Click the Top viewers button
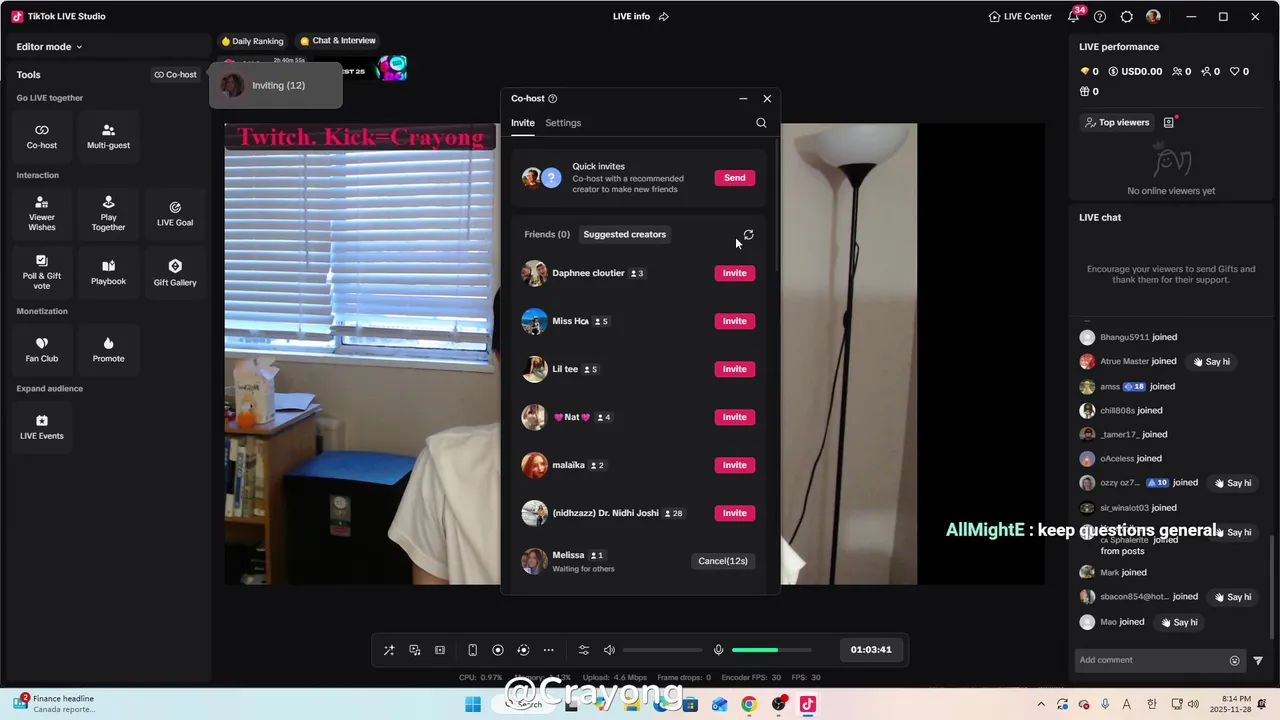Viewport: 1280px width, 720px height. tap(1117, 122)
